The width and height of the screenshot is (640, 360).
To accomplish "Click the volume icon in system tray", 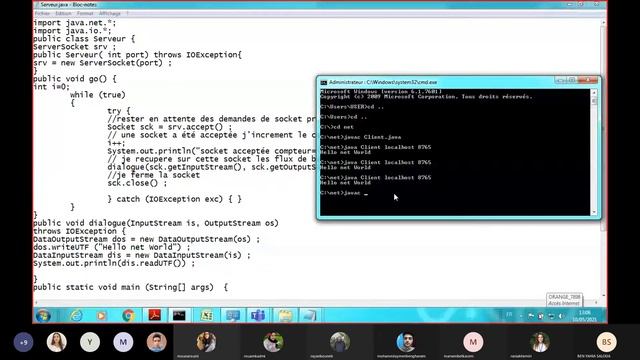I will pyautogui.click(x=561, y=316).
